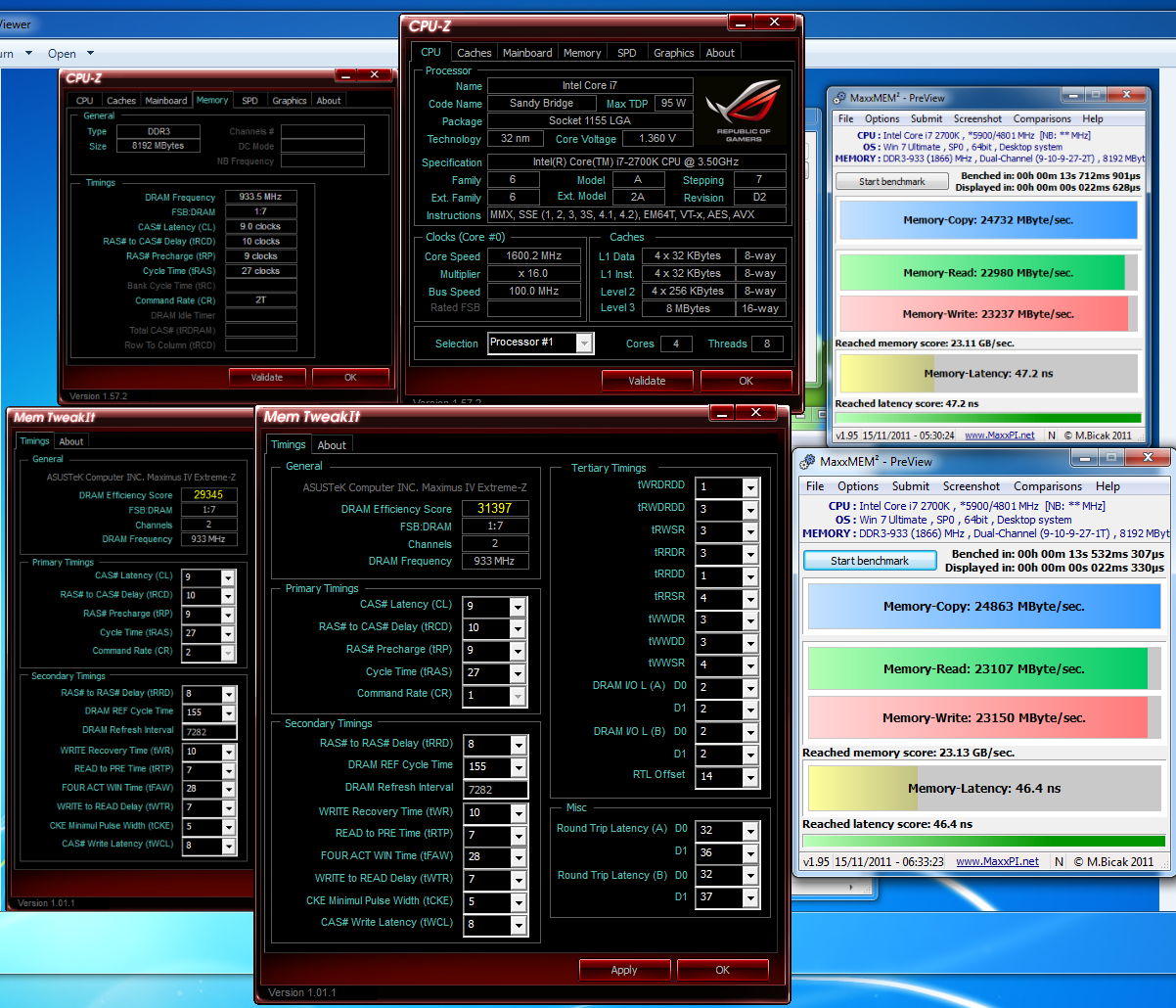
Task: Click N button in lower MaxxMEM status bar
Action: 1058,861
